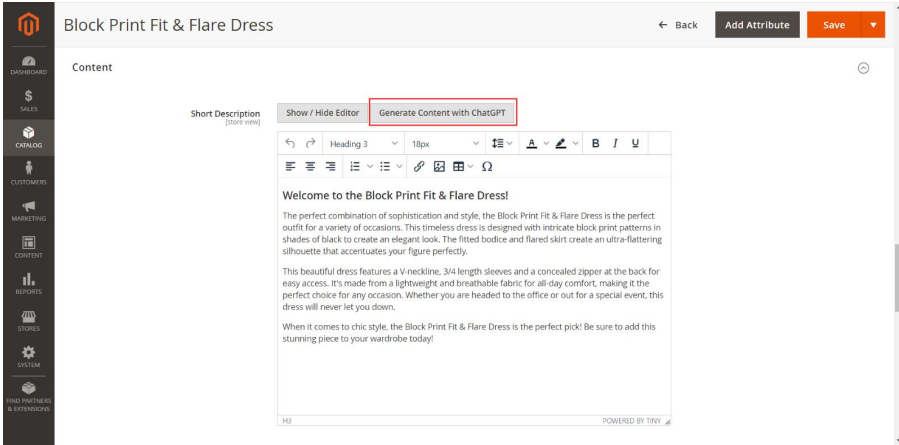This screenshot has height=445, width=899.
Task: Open the text color picker dropdown
Action: tap(546, 144)
